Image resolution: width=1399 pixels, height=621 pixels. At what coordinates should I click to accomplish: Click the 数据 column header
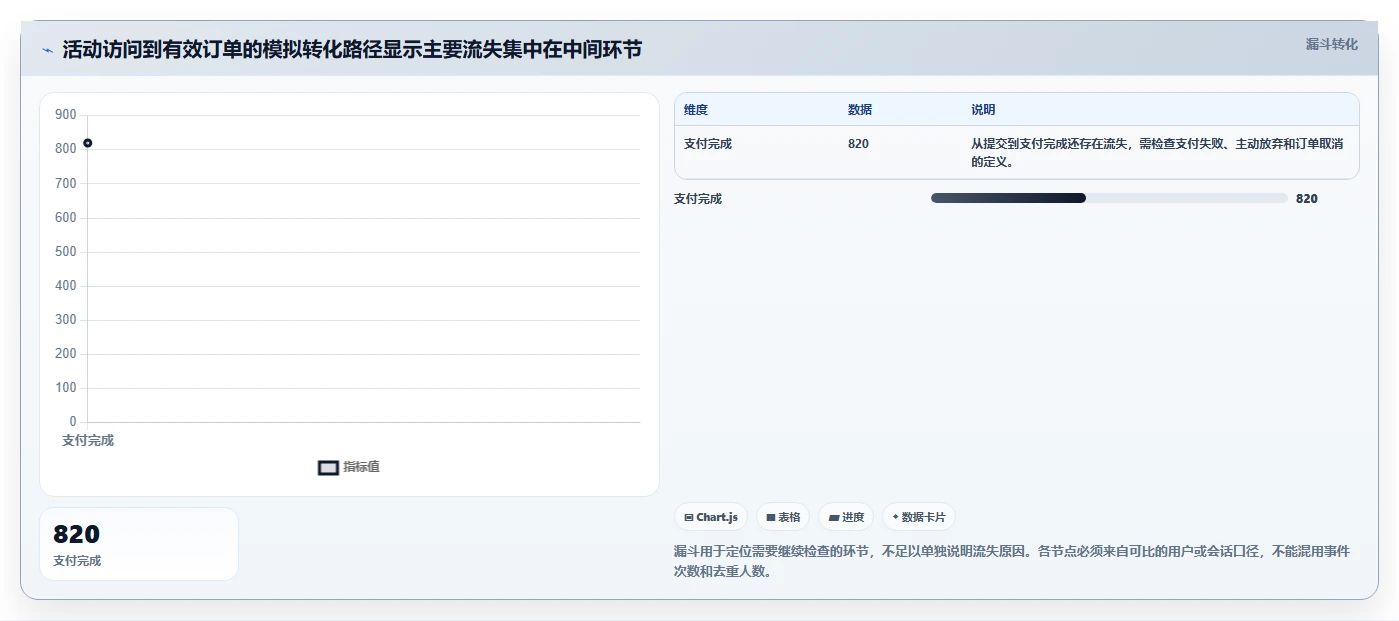coord(860,110)
